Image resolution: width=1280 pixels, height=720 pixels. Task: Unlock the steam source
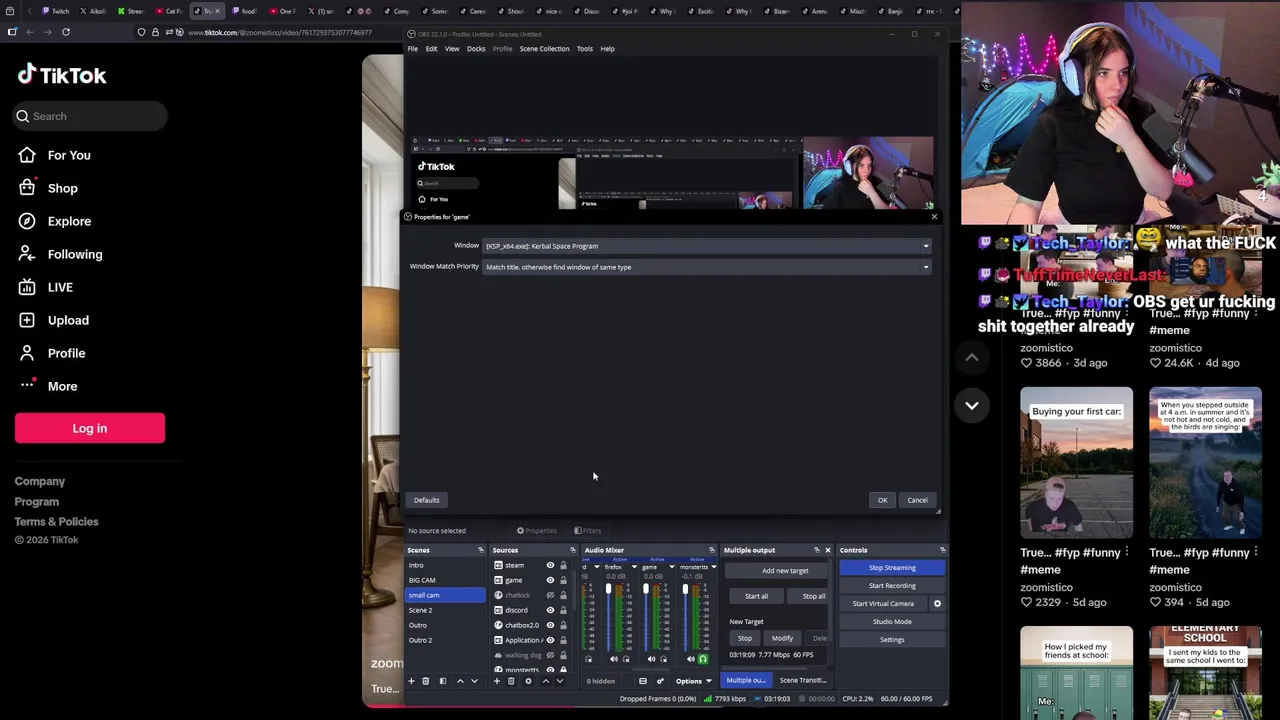tap(563, 565)
